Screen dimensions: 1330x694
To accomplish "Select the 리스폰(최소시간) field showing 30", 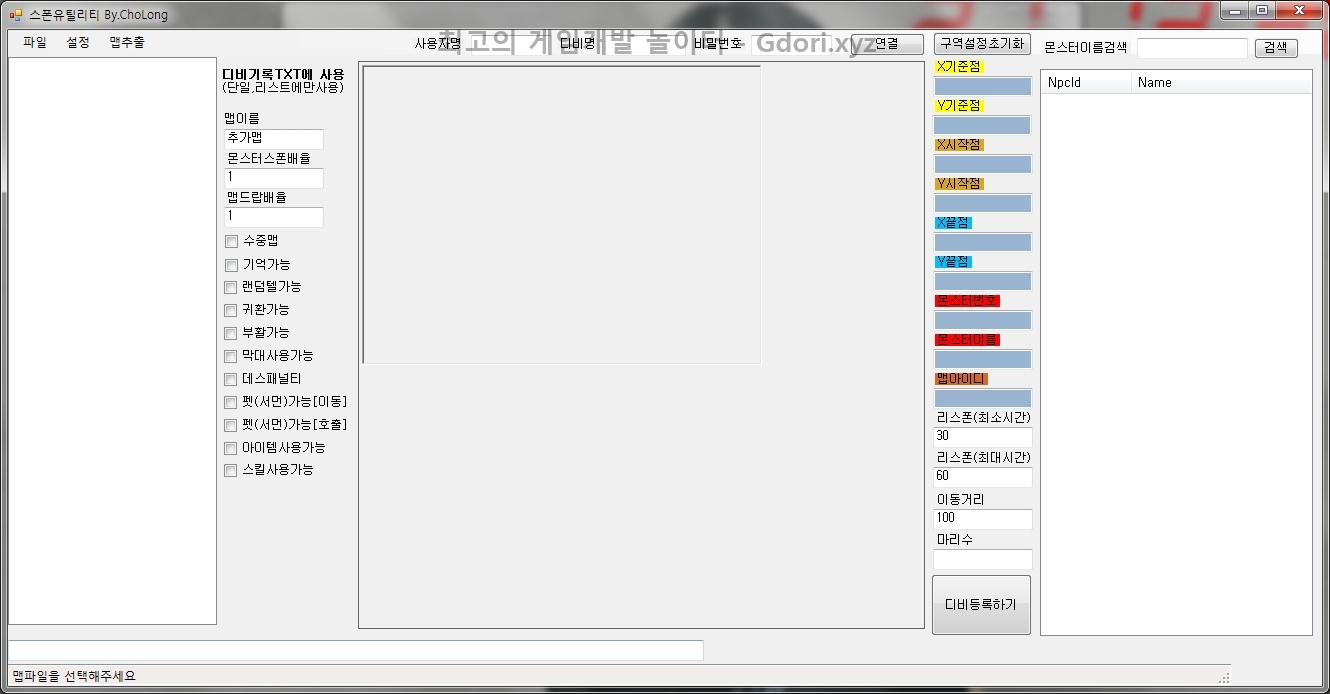I will pos(982,437).
